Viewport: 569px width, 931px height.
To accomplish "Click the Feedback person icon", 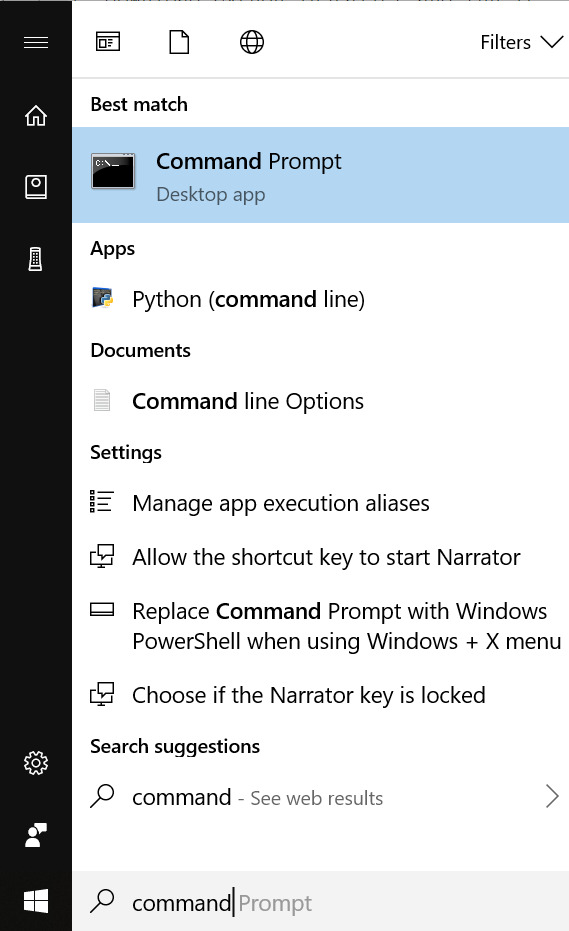I will coord(36,835).
